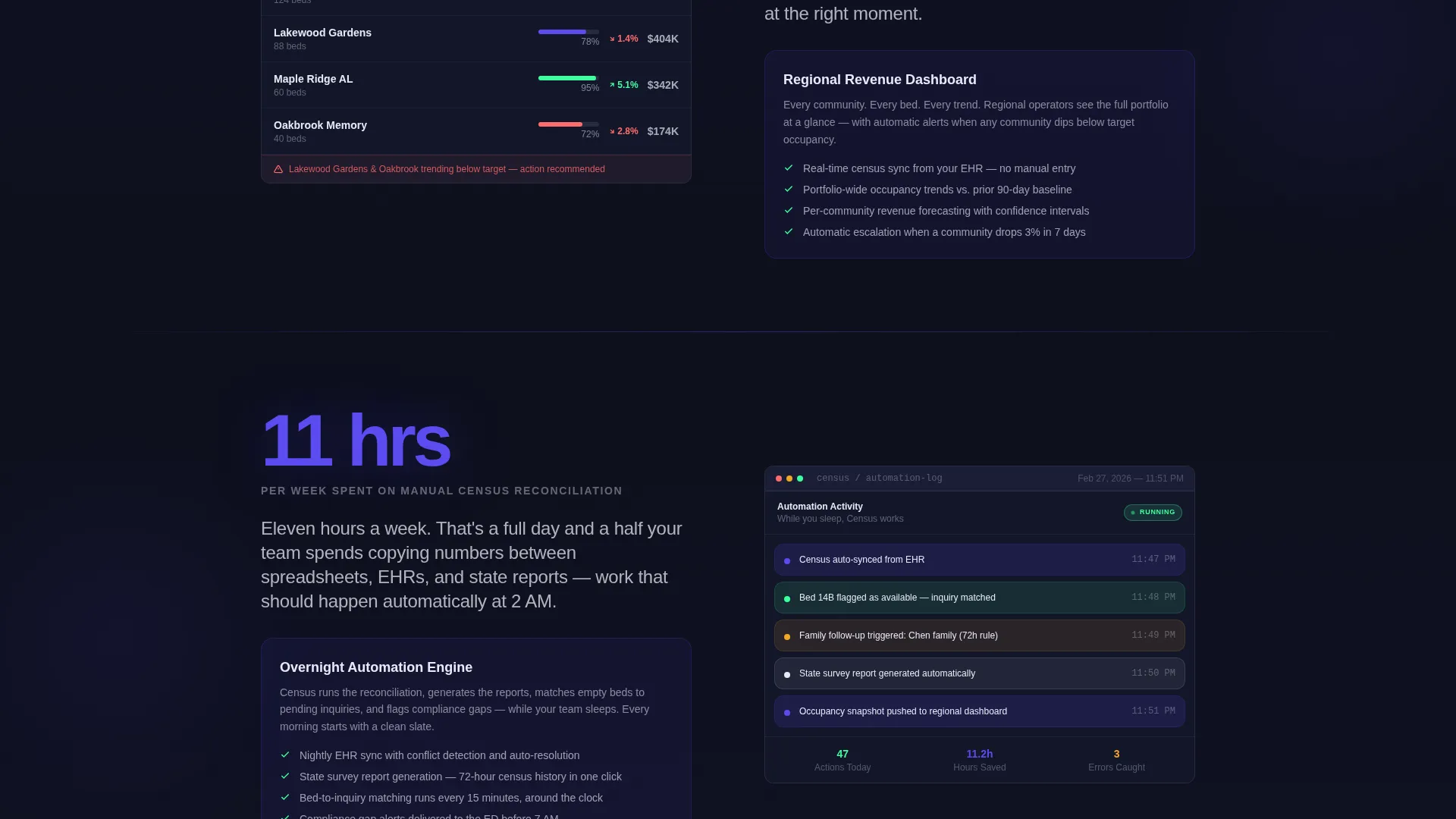
Task: Click Maple Ridge AL 95% occupancy bar
Action: 569,78
